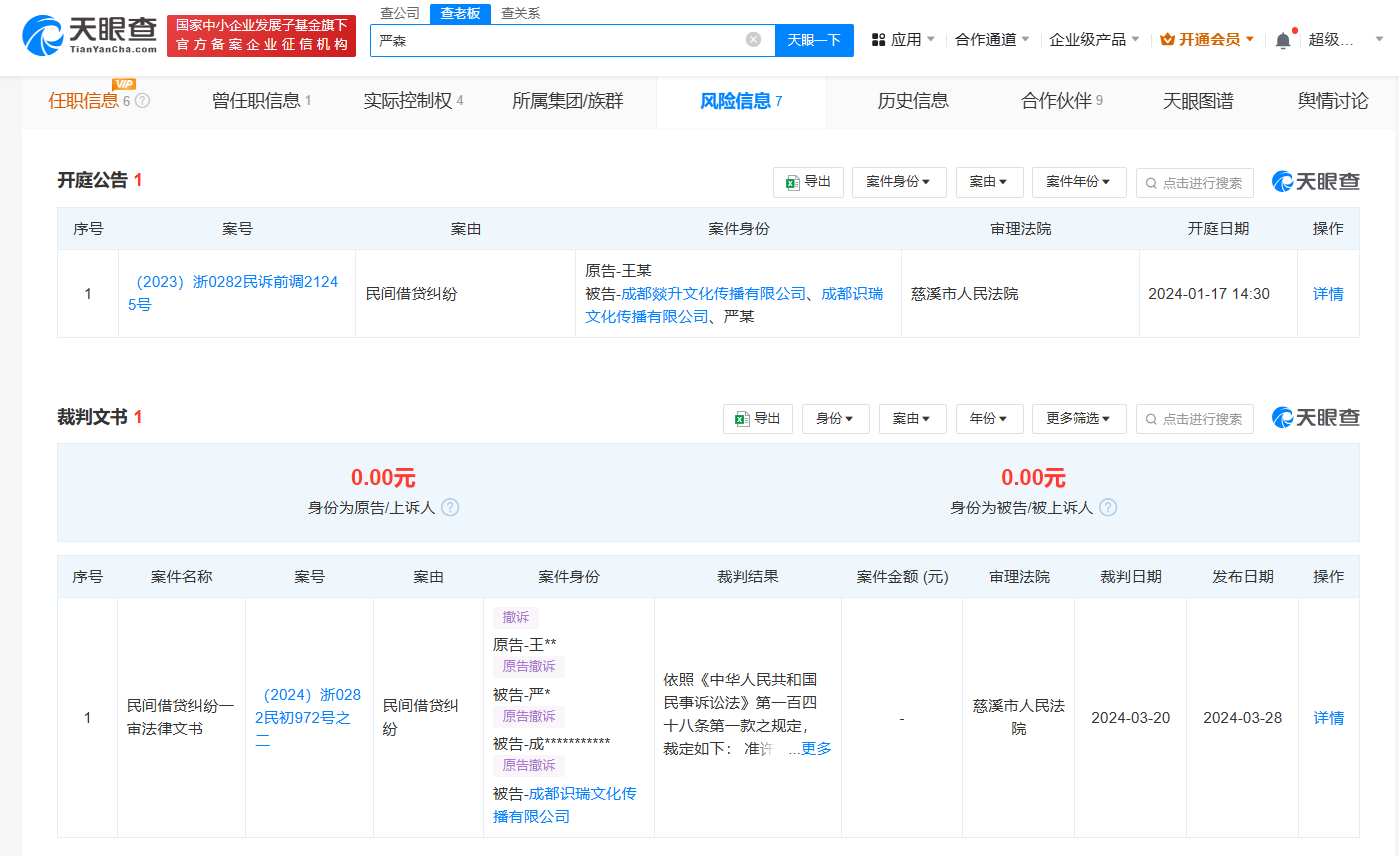Click the TianYanCha logo
Viewport: 1399px width, 856px height.
click(x=90, y=36)
